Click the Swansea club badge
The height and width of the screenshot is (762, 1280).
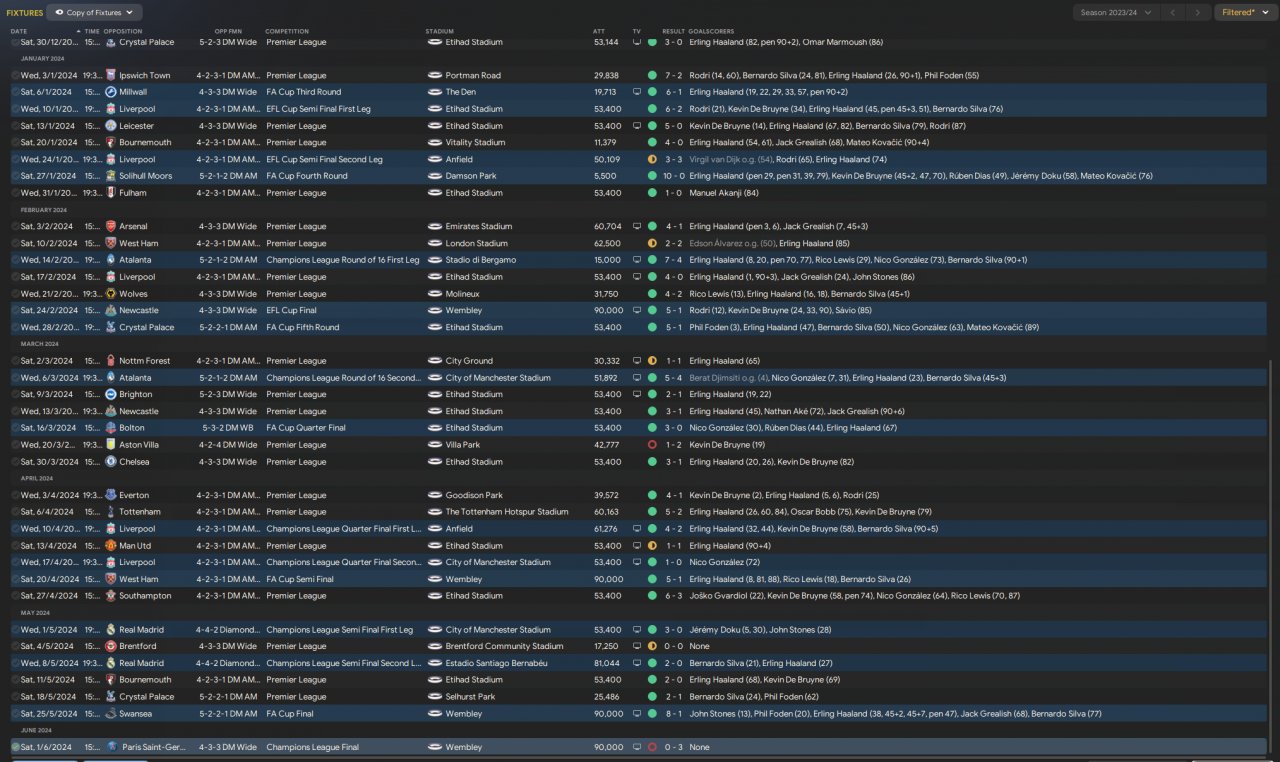tap(110, 714)
